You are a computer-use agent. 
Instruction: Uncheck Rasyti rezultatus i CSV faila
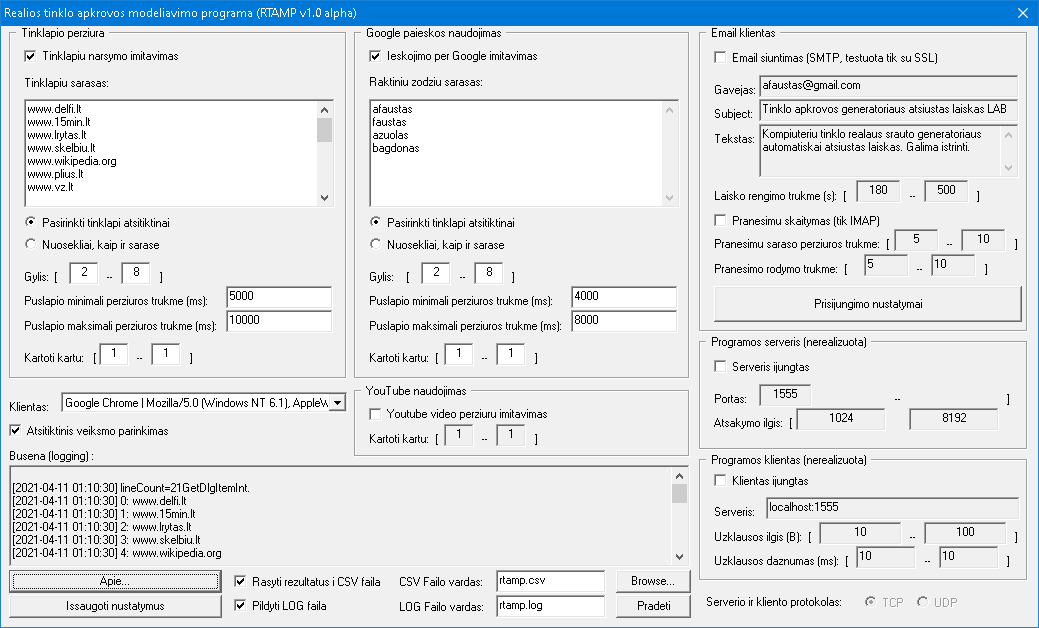240,582
